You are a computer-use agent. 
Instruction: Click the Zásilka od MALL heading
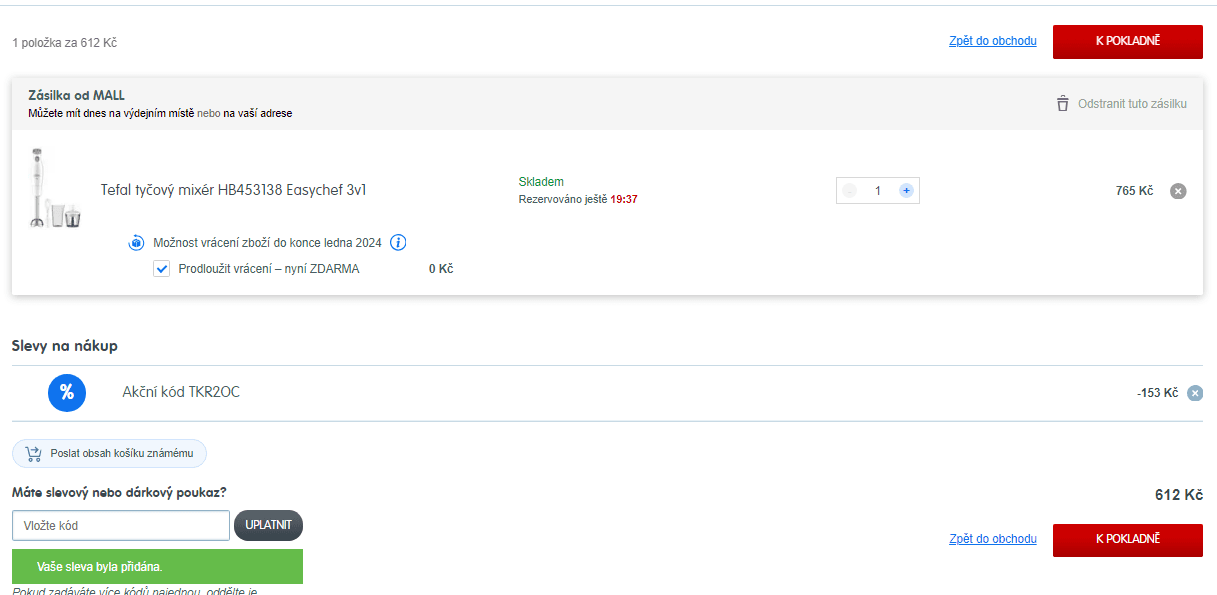(x=76, y=95)
